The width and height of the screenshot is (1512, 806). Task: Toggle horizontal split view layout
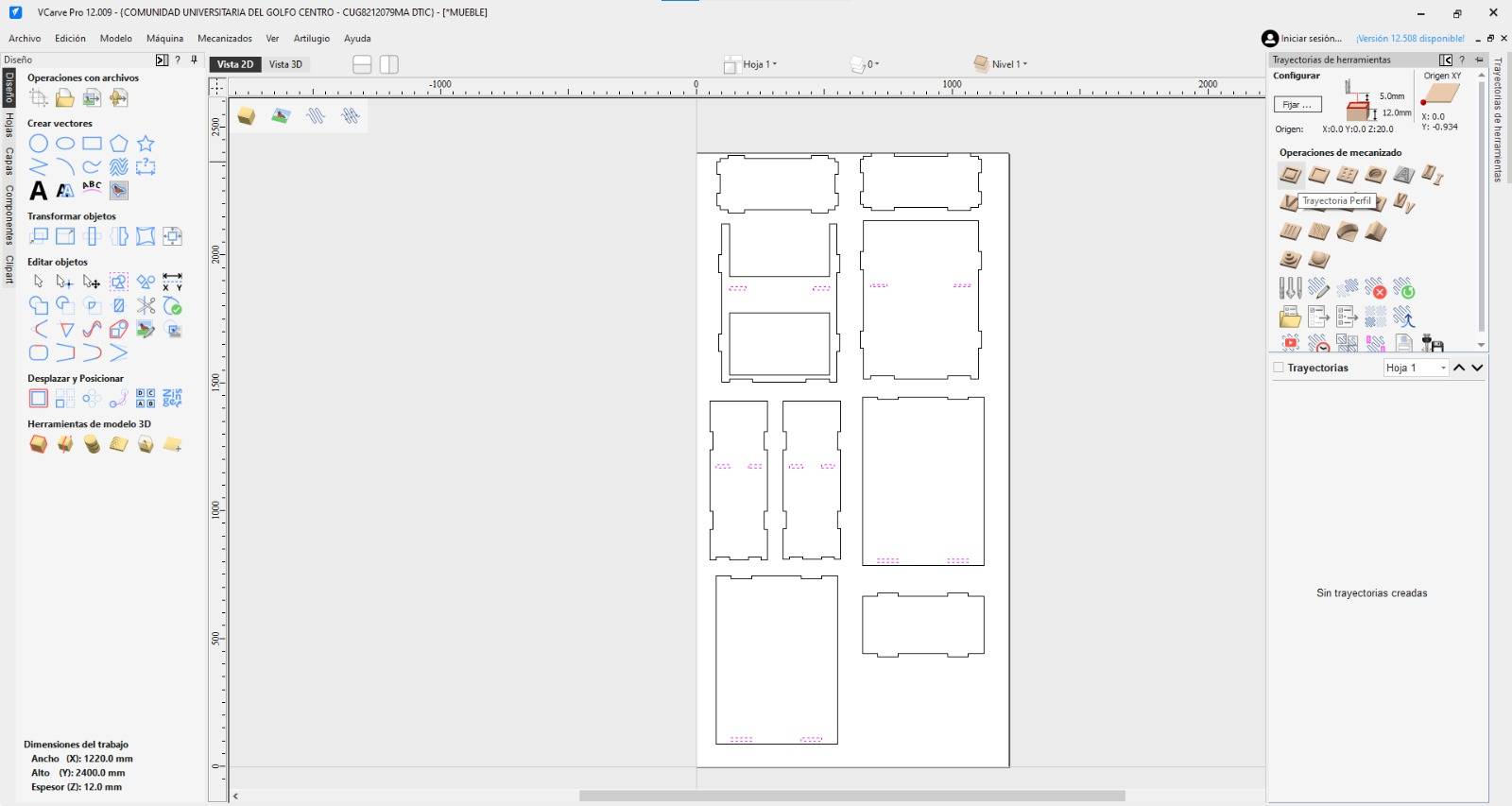click(x=362, y=64)
